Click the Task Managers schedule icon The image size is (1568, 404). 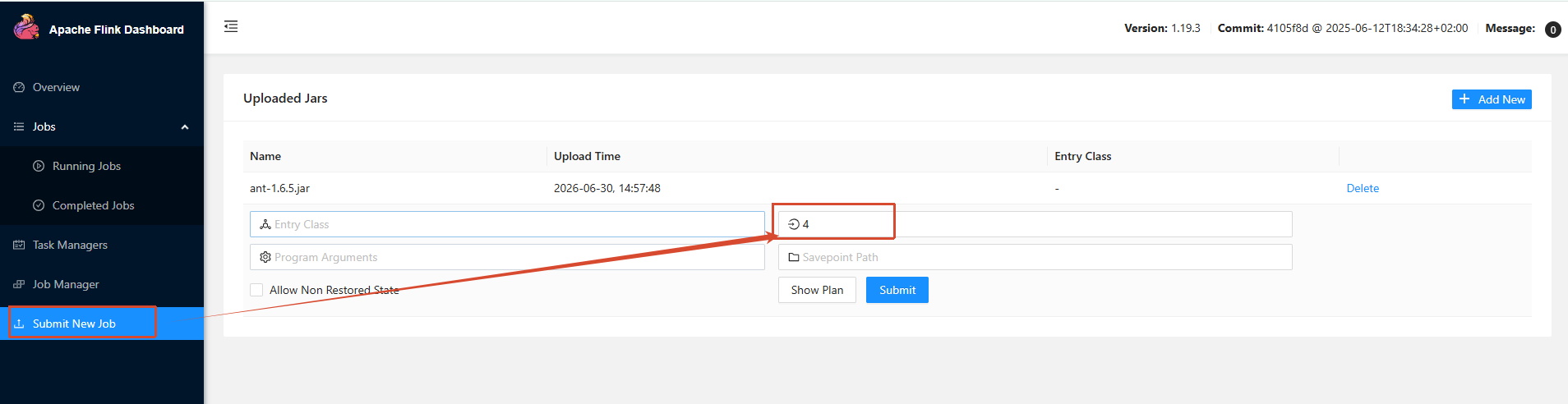coord(19,245)
